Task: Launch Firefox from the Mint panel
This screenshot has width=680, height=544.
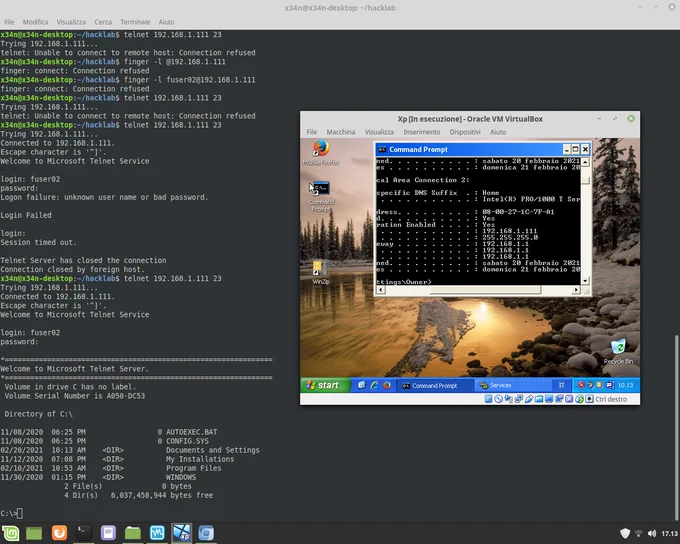Action: coord(59,533)
